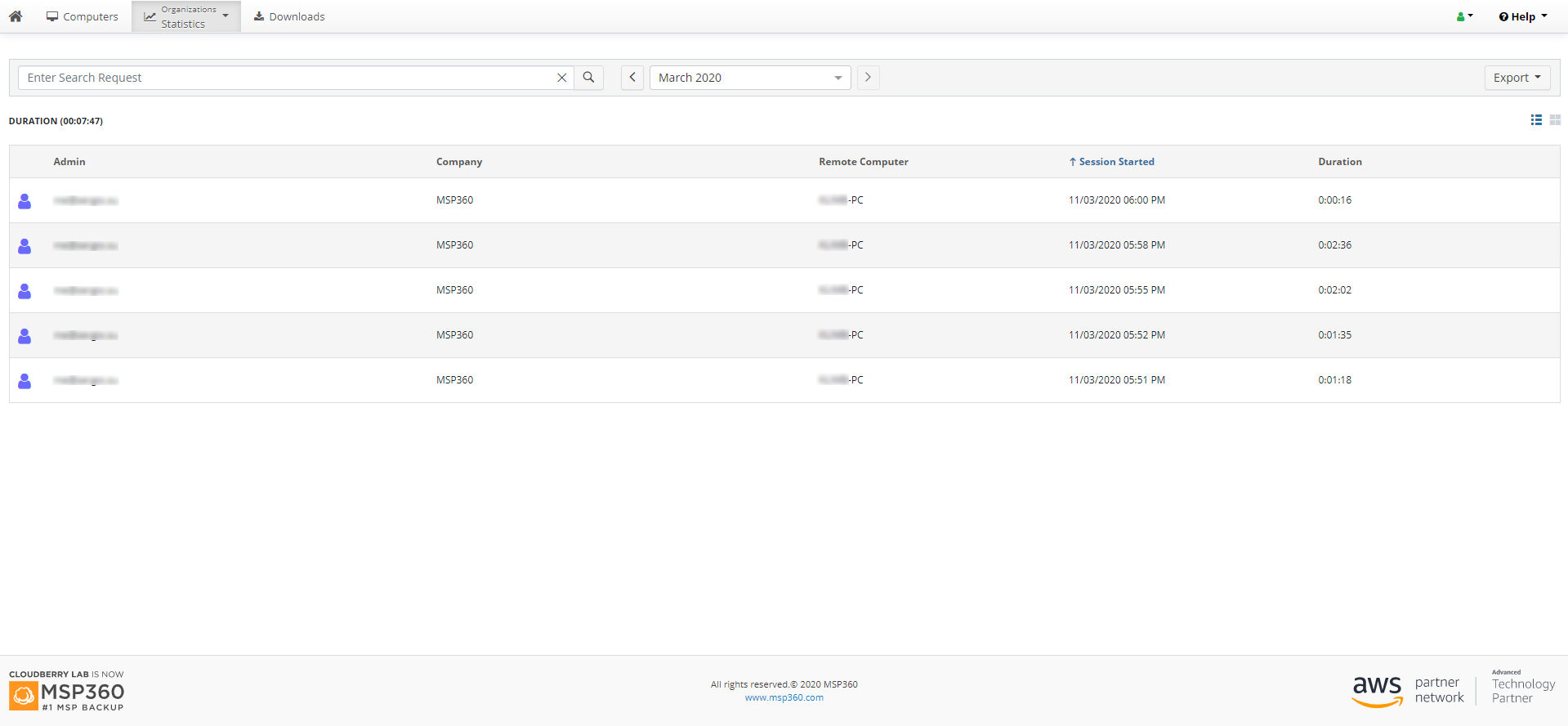The width and height of the screenshot is (1568, 726).
Task: Sort by Remote Computer column header
Action: point(864,162)
